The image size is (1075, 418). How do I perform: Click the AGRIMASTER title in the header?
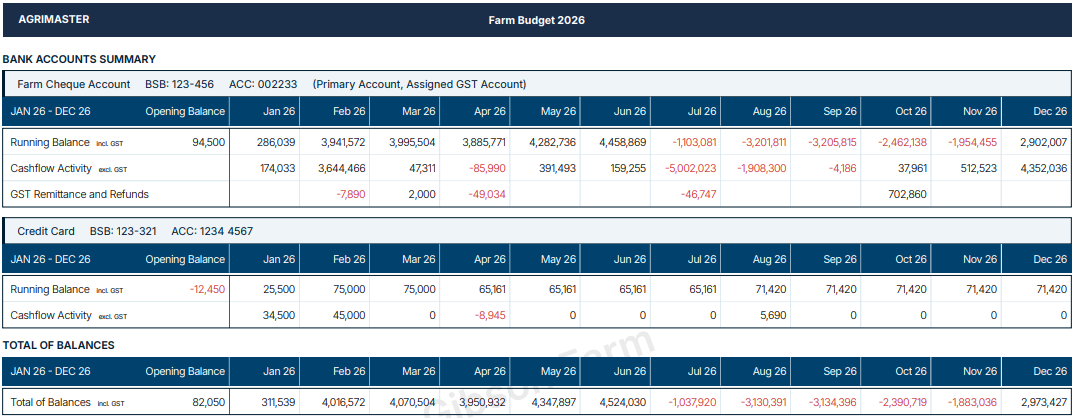pyautogui.click(x=53, y=20)
